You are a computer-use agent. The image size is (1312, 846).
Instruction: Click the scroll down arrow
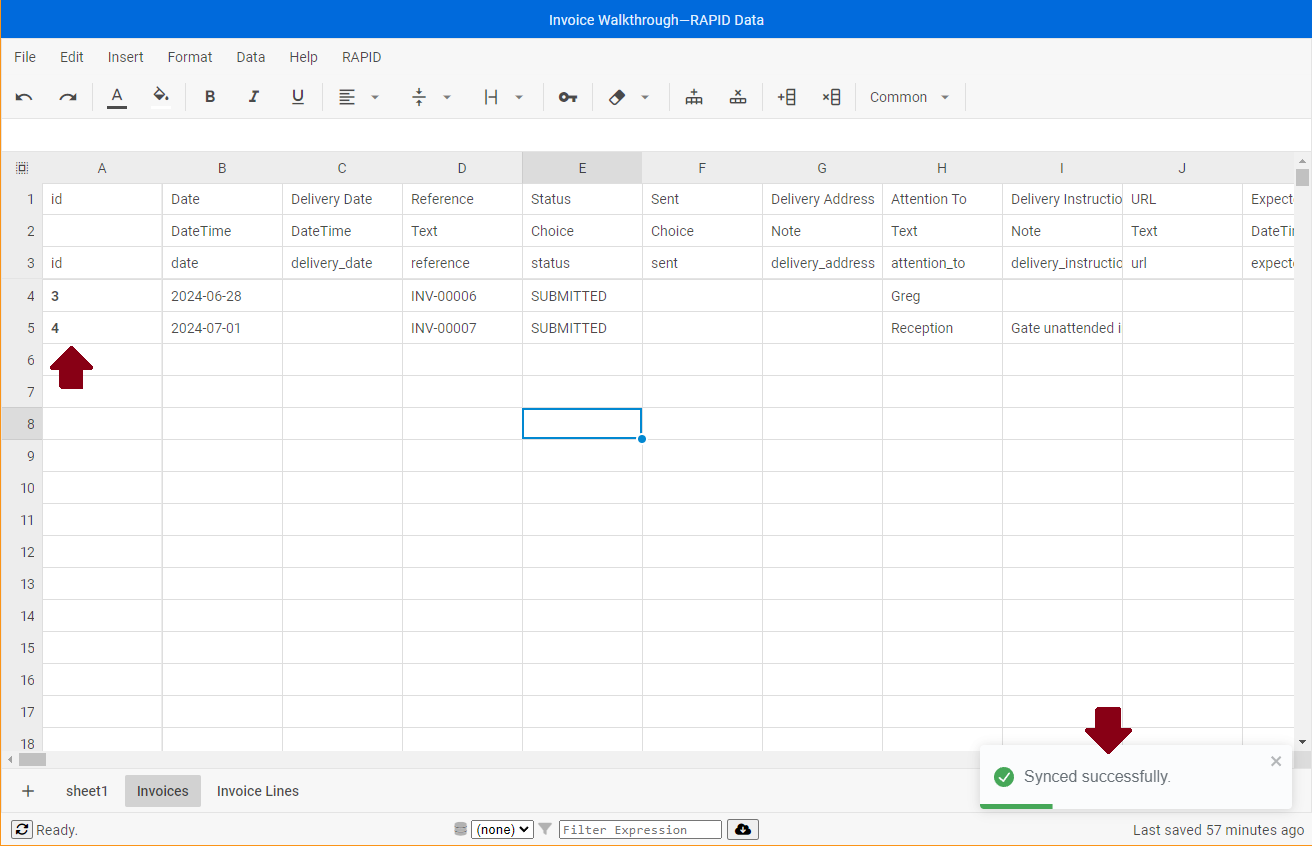pyautogui.click(x=1302, y=741)
